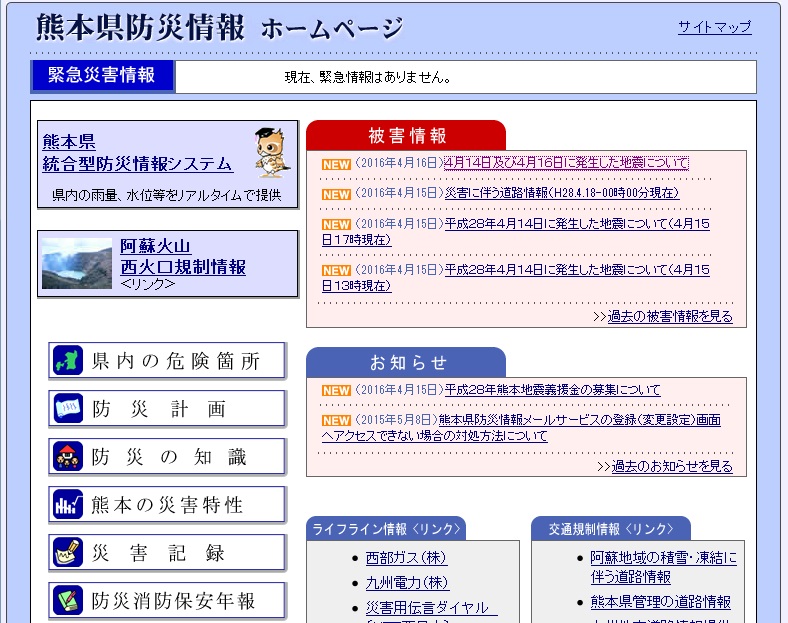Open 熊本県防災情報メールサービス登録画面 notice link
Screen dimensions: 788x623
(521, 428)
